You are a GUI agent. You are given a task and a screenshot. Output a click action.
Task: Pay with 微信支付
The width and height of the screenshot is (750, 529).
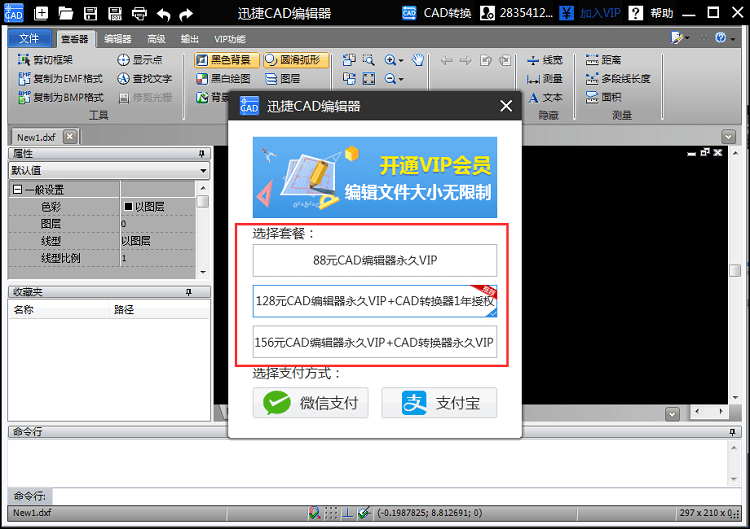point(310,403)
